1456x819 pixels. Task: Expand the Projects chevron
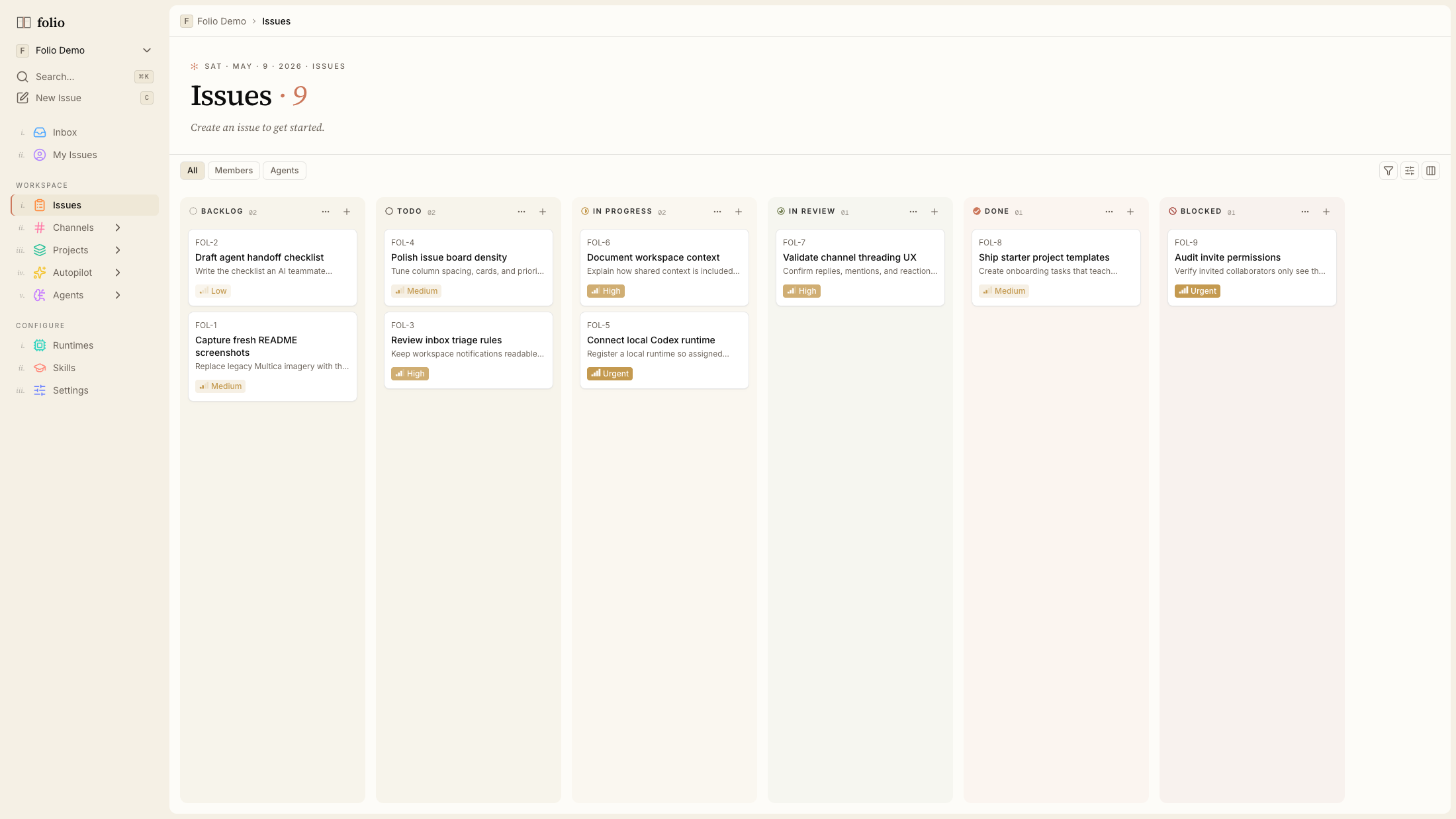[118, 250]
